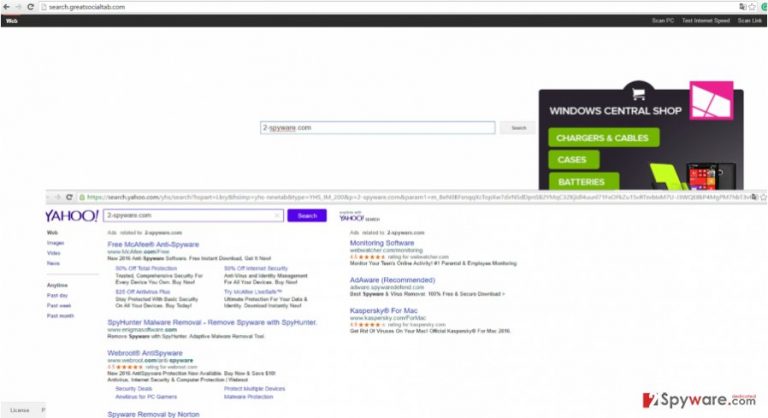The width and height of the screenshot is (768, 418).
Task: Select the Video filter in the Yahoo sidebar
Action: pyautogui.click(x=54, y=253)
